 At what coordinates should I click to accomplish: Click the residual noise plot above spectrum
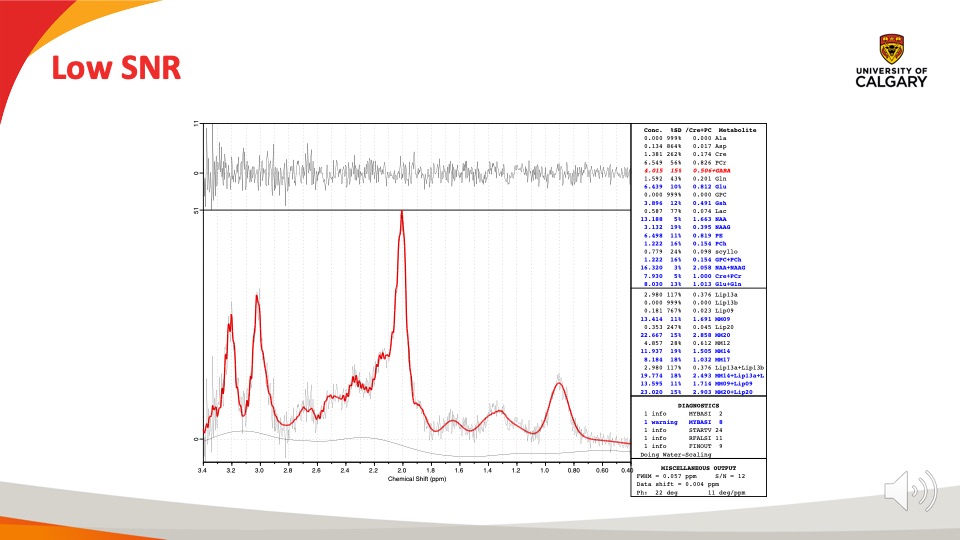pos(415,168)
